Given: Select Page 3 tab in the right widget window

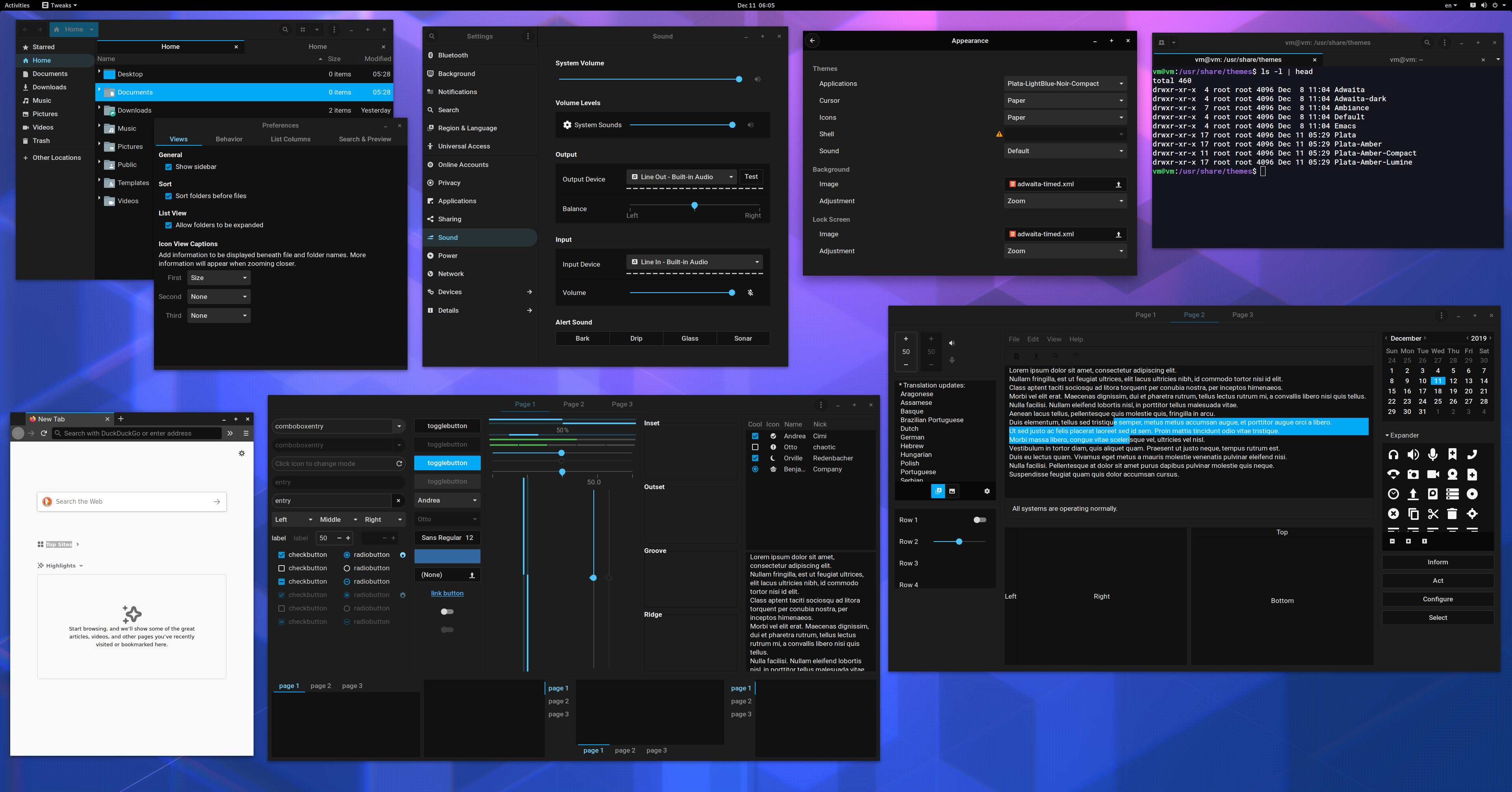Looking at the screenshot, I should point(1242,315).
